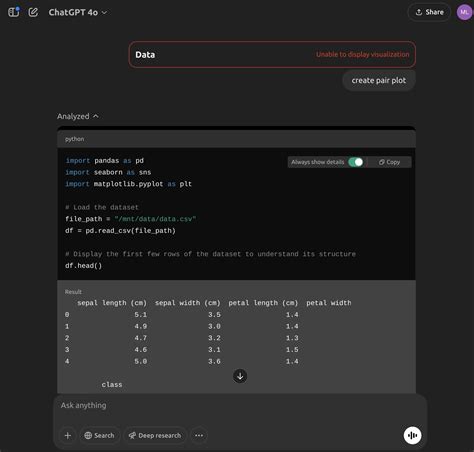Select the 'petal width' column header

(x=329, y=303)
